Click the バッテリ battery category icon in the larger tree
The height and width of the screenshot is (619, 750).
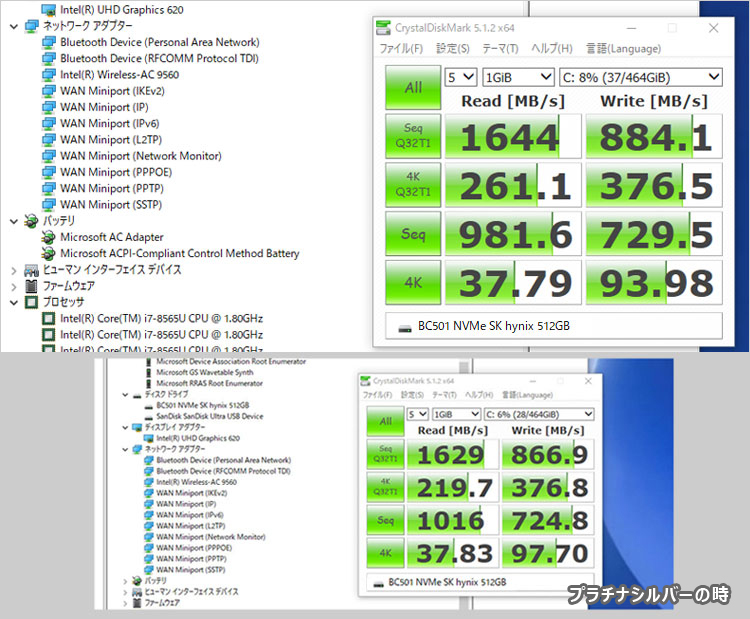coord(32,221)
